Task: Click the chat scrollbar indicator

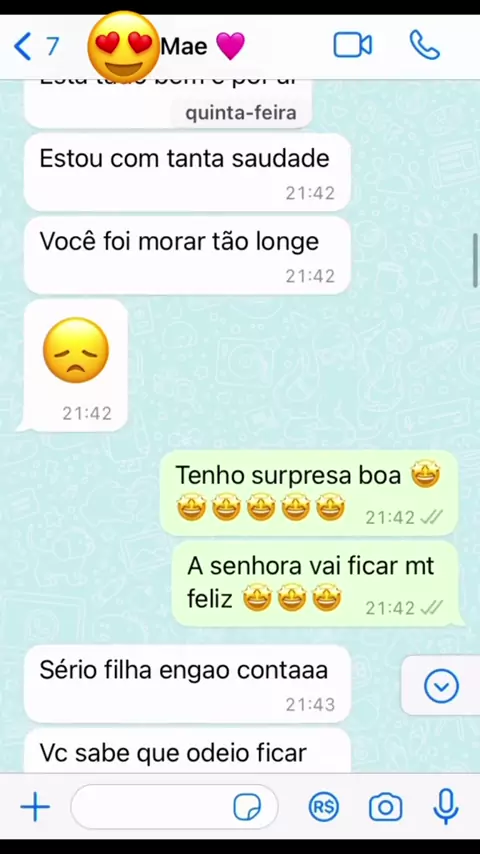Action: tap(476, 260)
